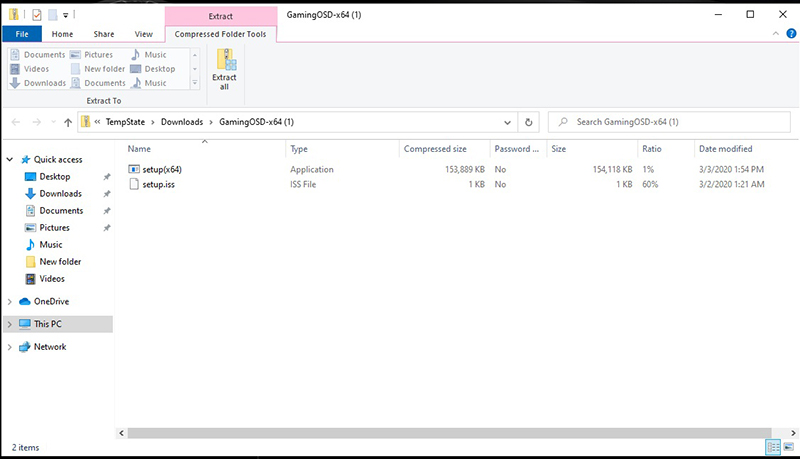
Task: Expand the Network tree node
Action: click(x=9, y=347)
